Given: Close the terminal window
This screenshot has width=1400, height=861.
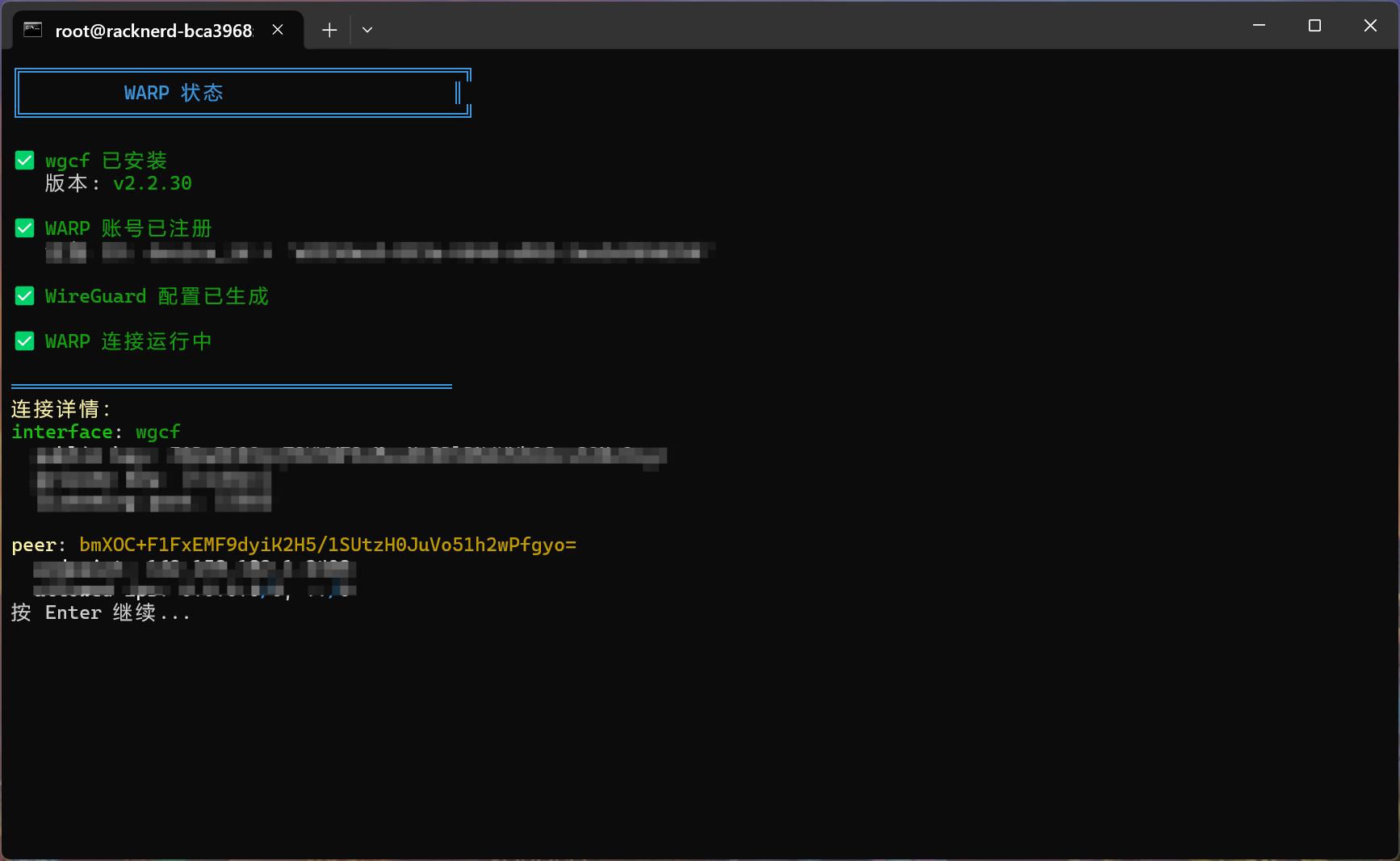Looking at the screenshot, I should pyautogui.click(x=1370, y=26).
